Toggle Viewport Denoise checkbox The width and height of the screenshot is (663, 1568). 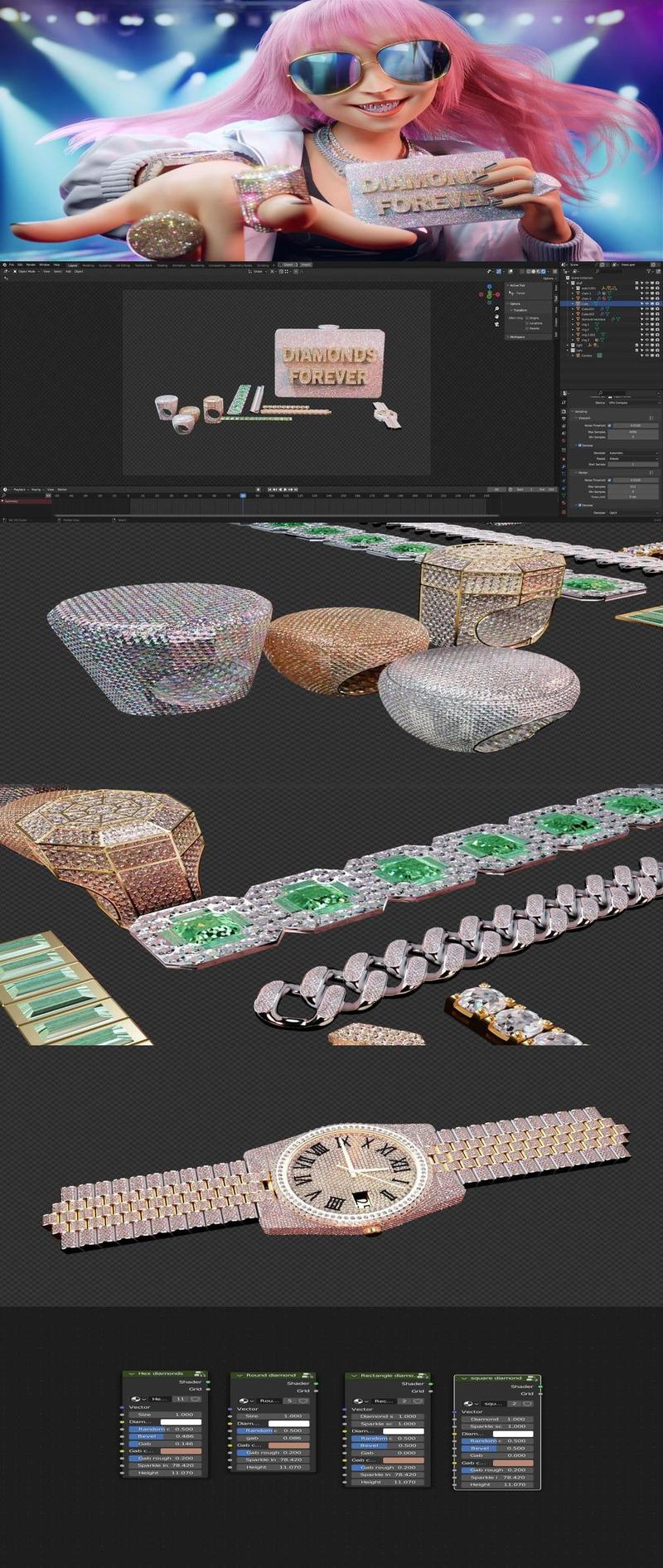click(x=579, y=446)
